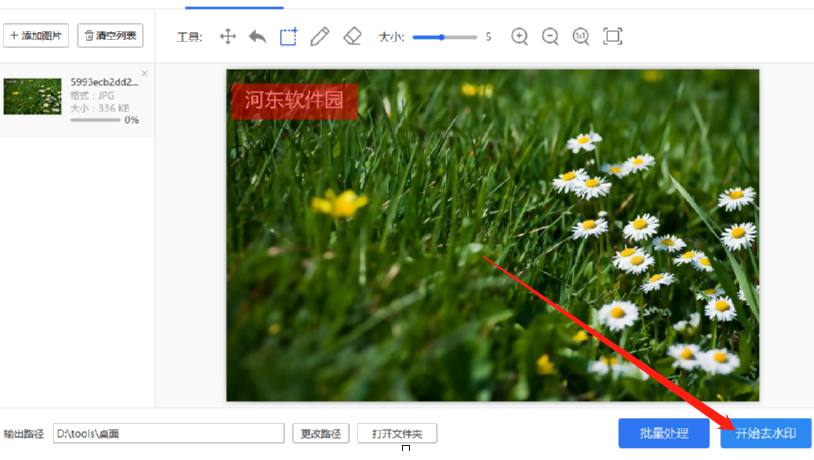Click 清空列表 to clear the list

click(x=110, y=36)
